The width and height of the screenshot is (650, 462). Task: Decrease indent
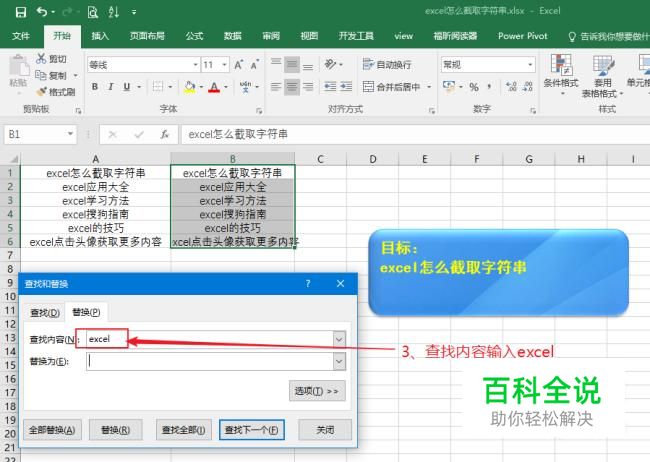330,86
